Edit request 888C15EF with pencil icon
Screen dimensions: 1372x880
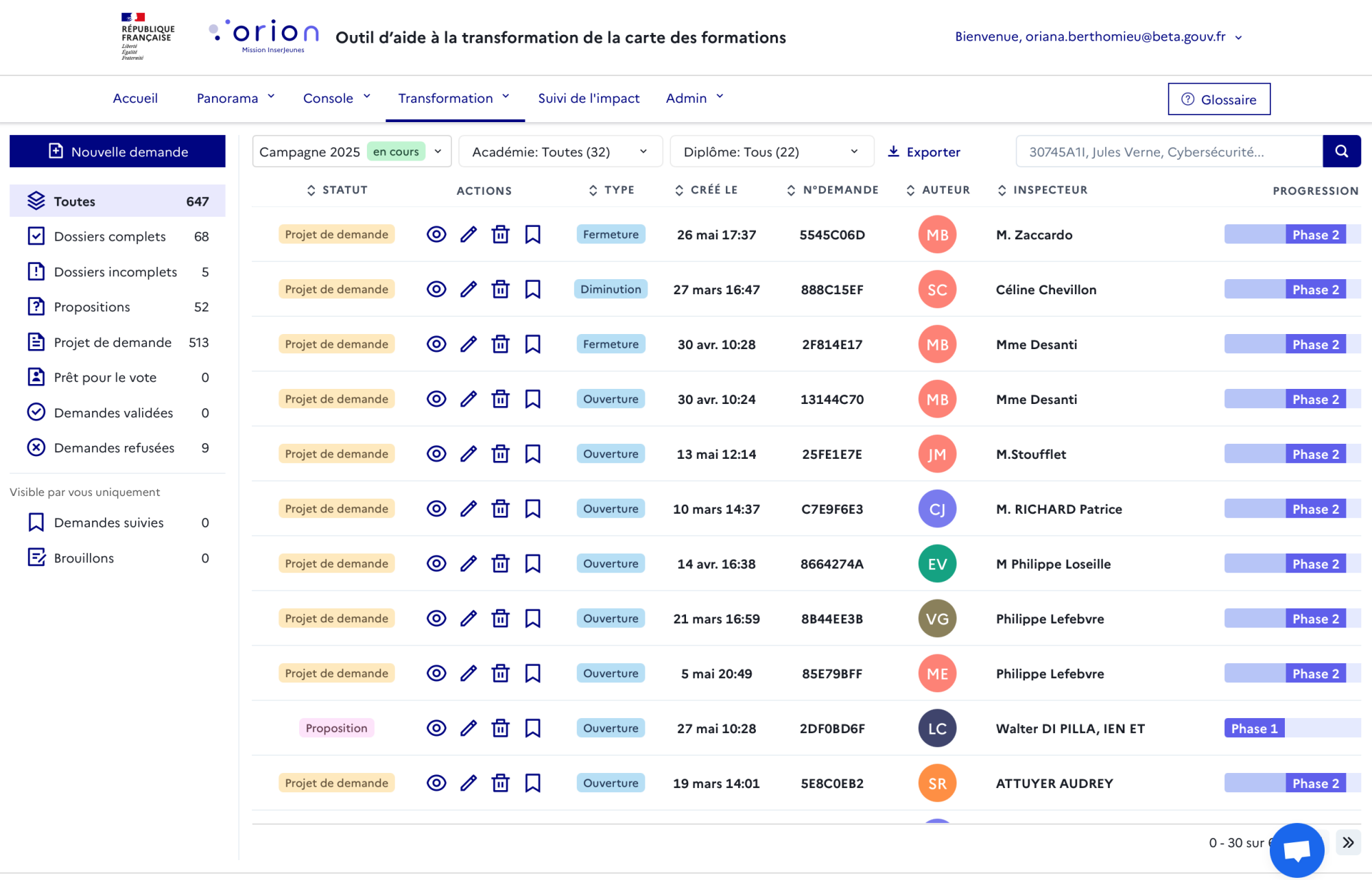pos(469,289)
